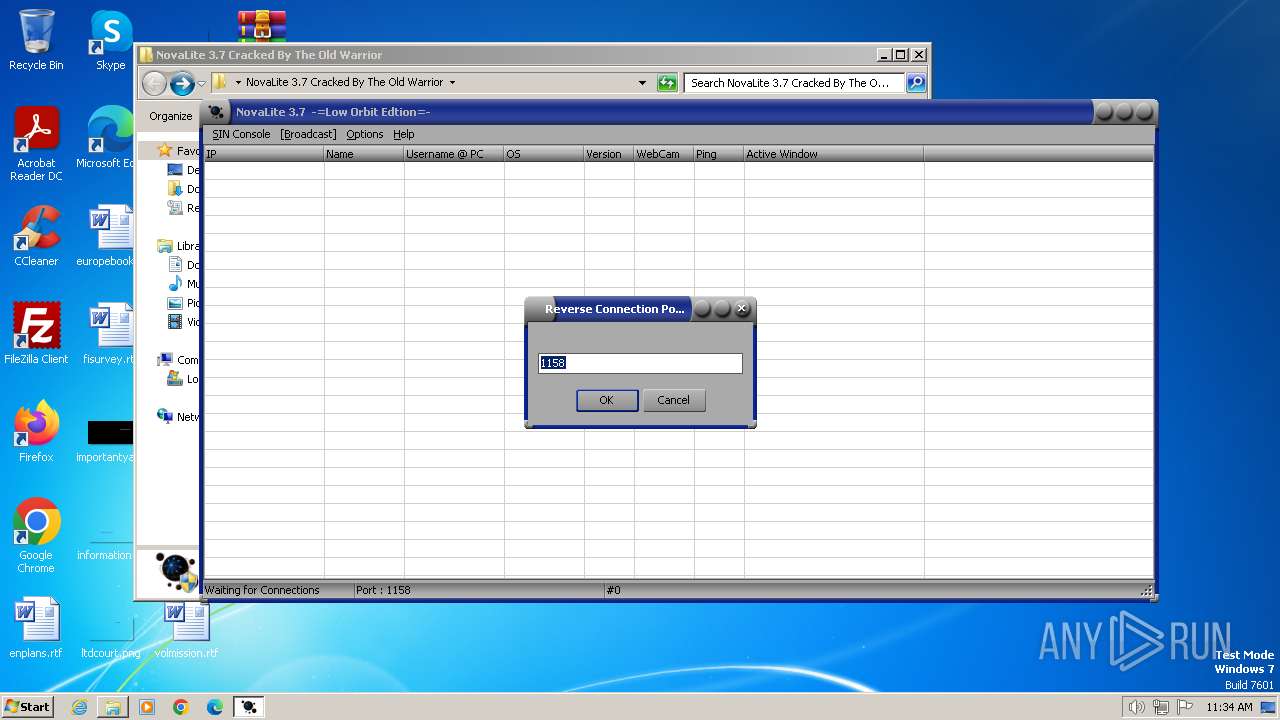
Task: Click the Explorer forward navigation arrow
Action: coord(182,83)
